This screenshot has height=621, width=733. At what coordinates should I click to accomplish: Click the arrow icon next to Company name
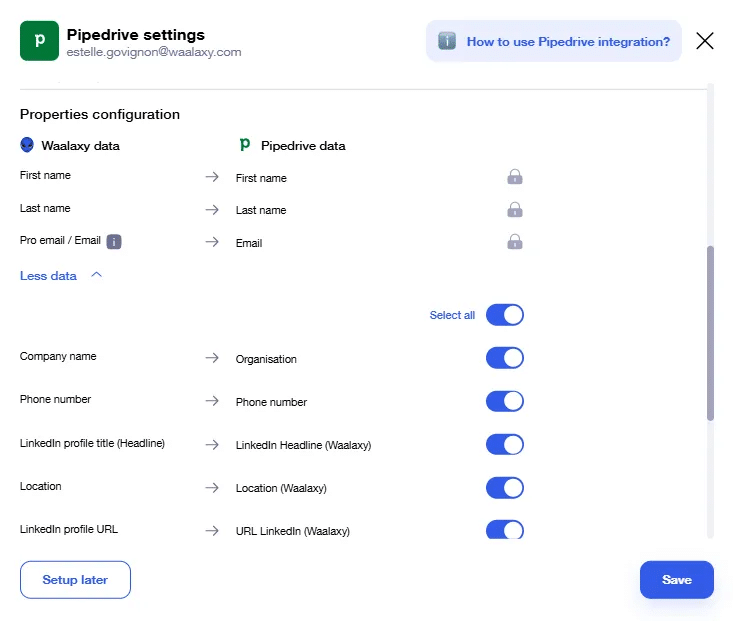[x=212, y=358]
